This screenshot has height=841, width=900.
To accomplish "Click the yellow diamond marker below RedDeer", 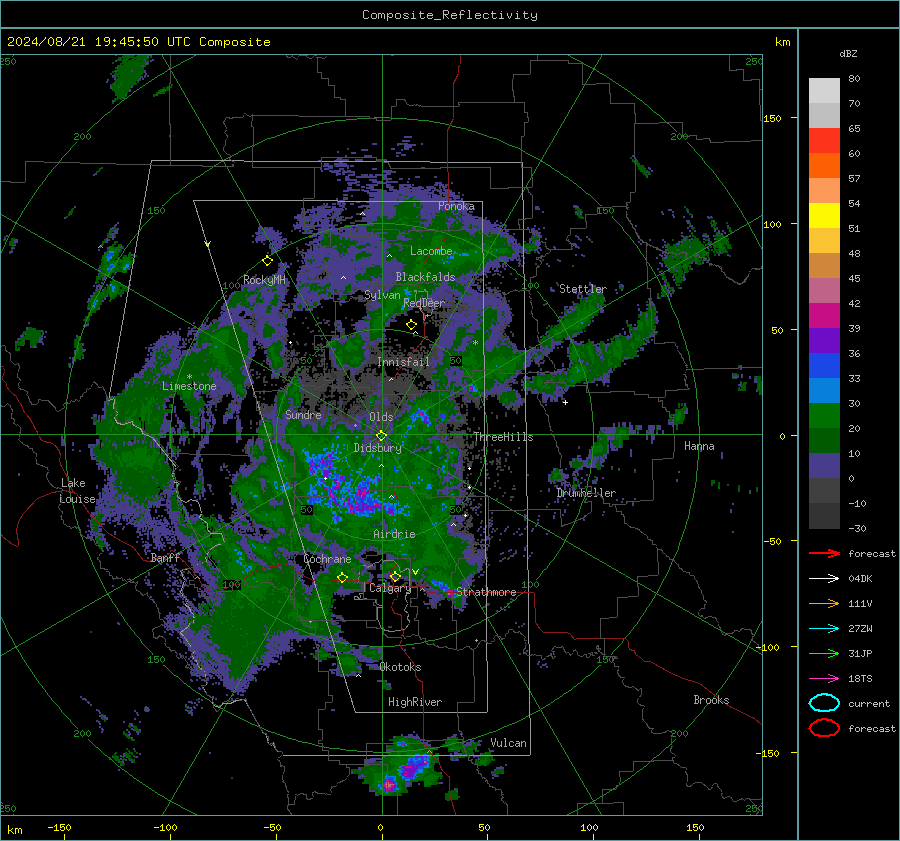I will [412, 325].
